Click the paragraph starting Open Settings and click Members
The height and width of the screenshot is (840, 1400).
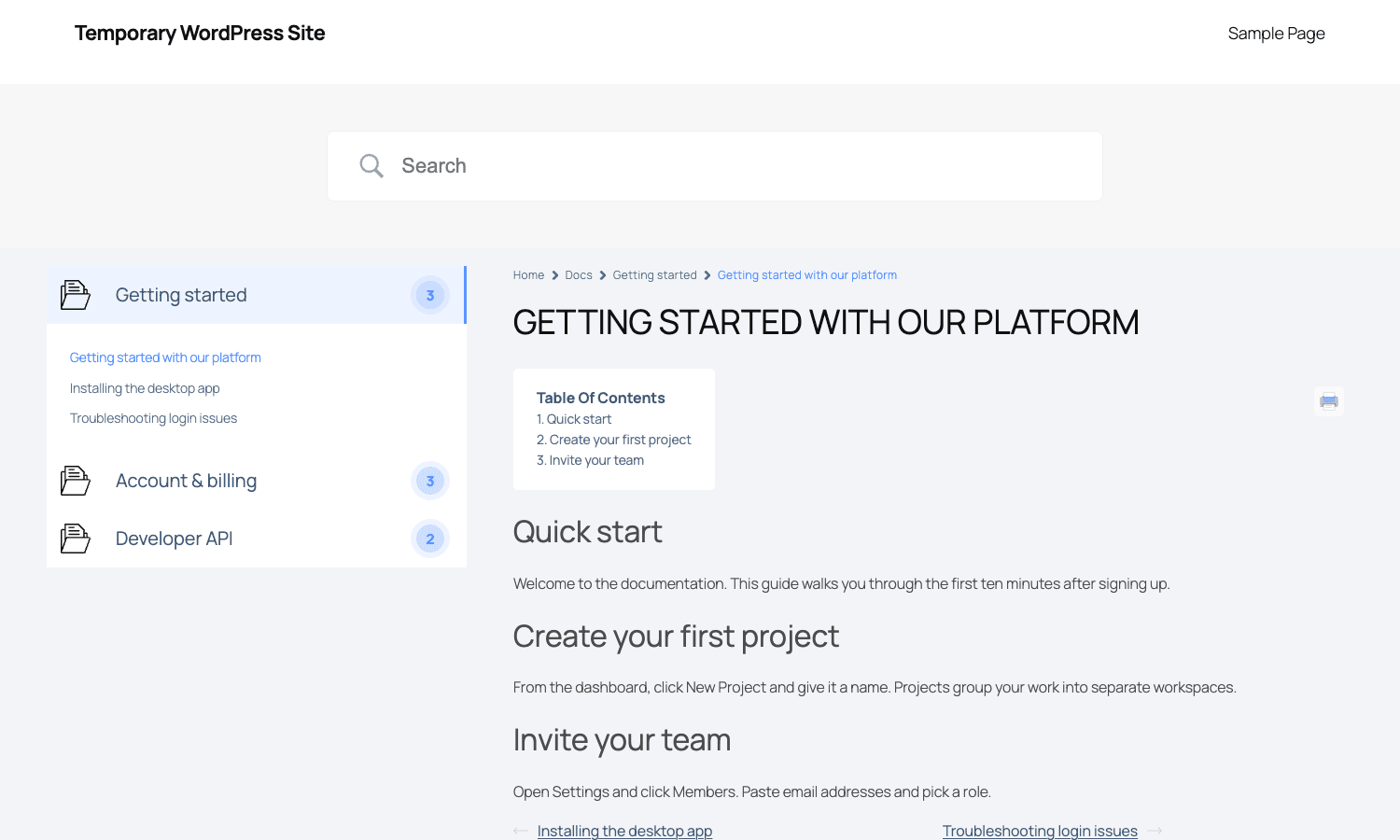(751, 792)
